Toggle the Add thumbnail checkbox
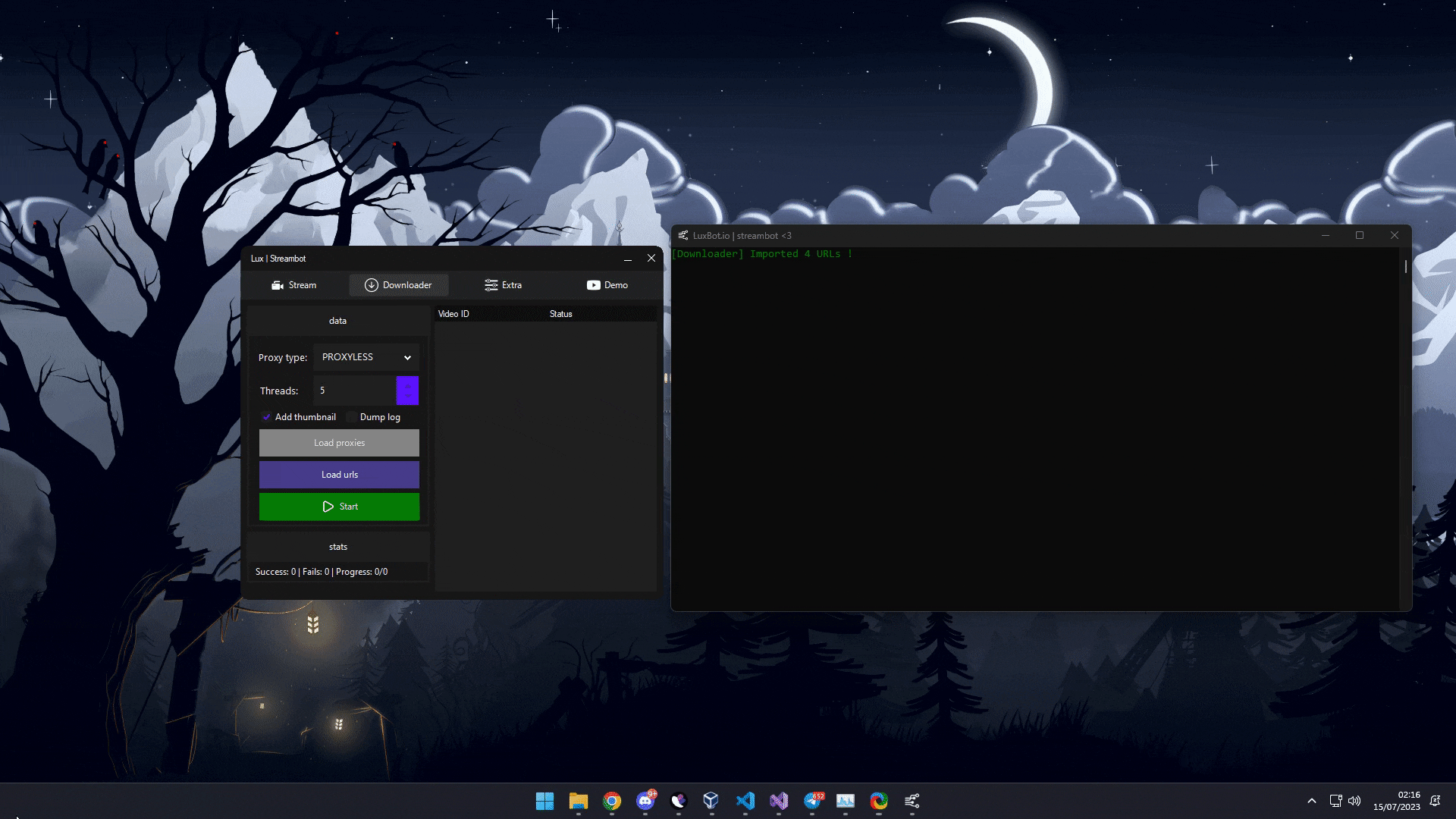The width and height of the screenshot is (1456, 819). (x=266, y=417)
